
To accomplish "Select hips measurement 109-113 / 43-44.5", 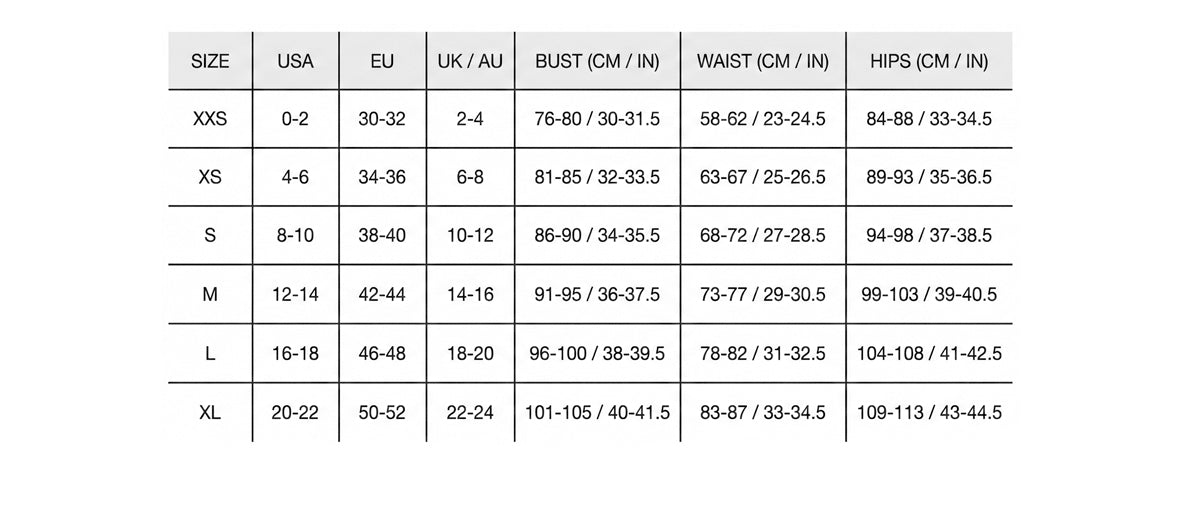I will tap(929, 412).
